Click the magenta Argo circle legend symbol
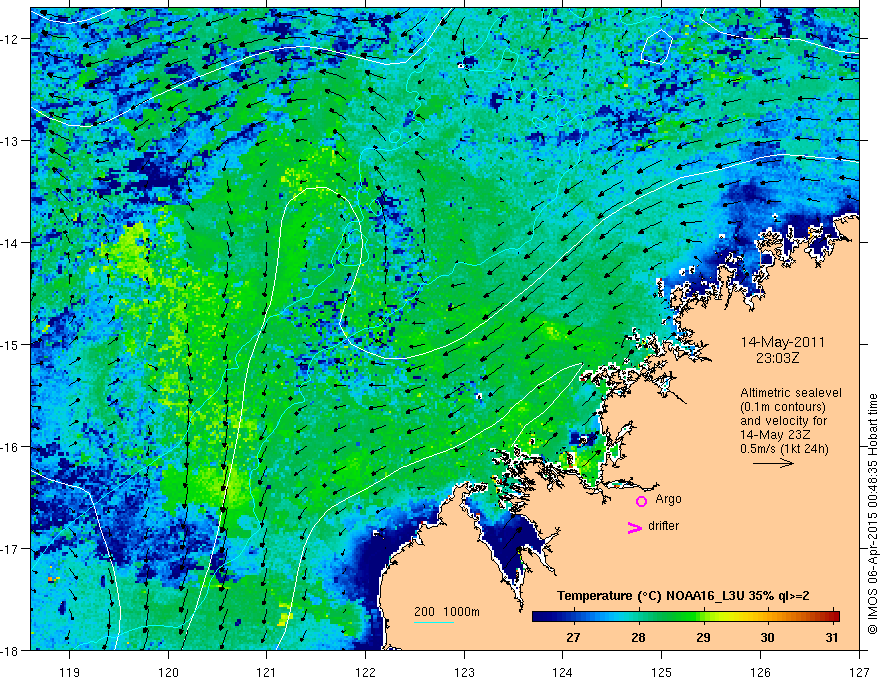 641,501
